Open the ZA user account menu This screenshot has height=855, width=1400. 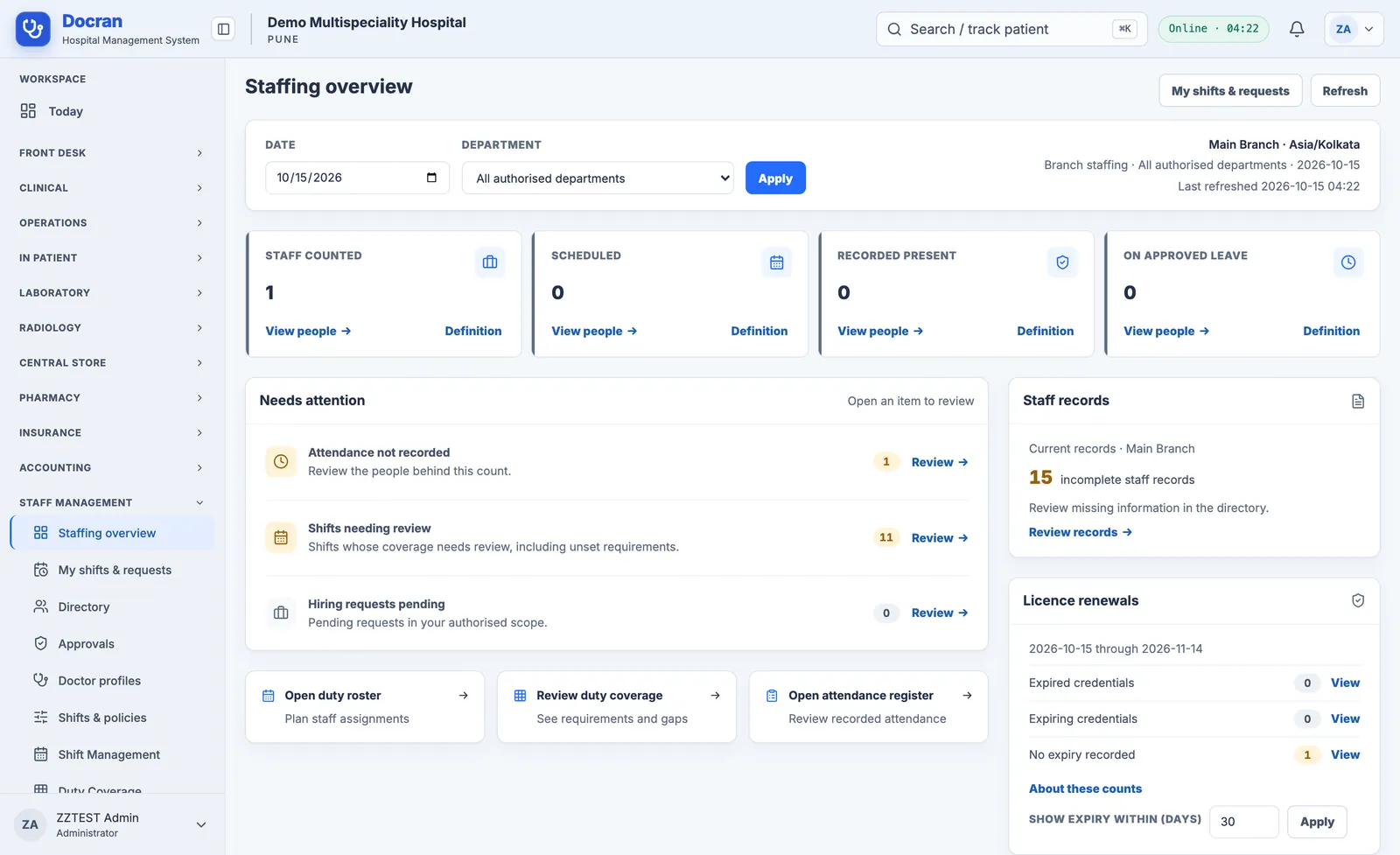pos(1354,29)
